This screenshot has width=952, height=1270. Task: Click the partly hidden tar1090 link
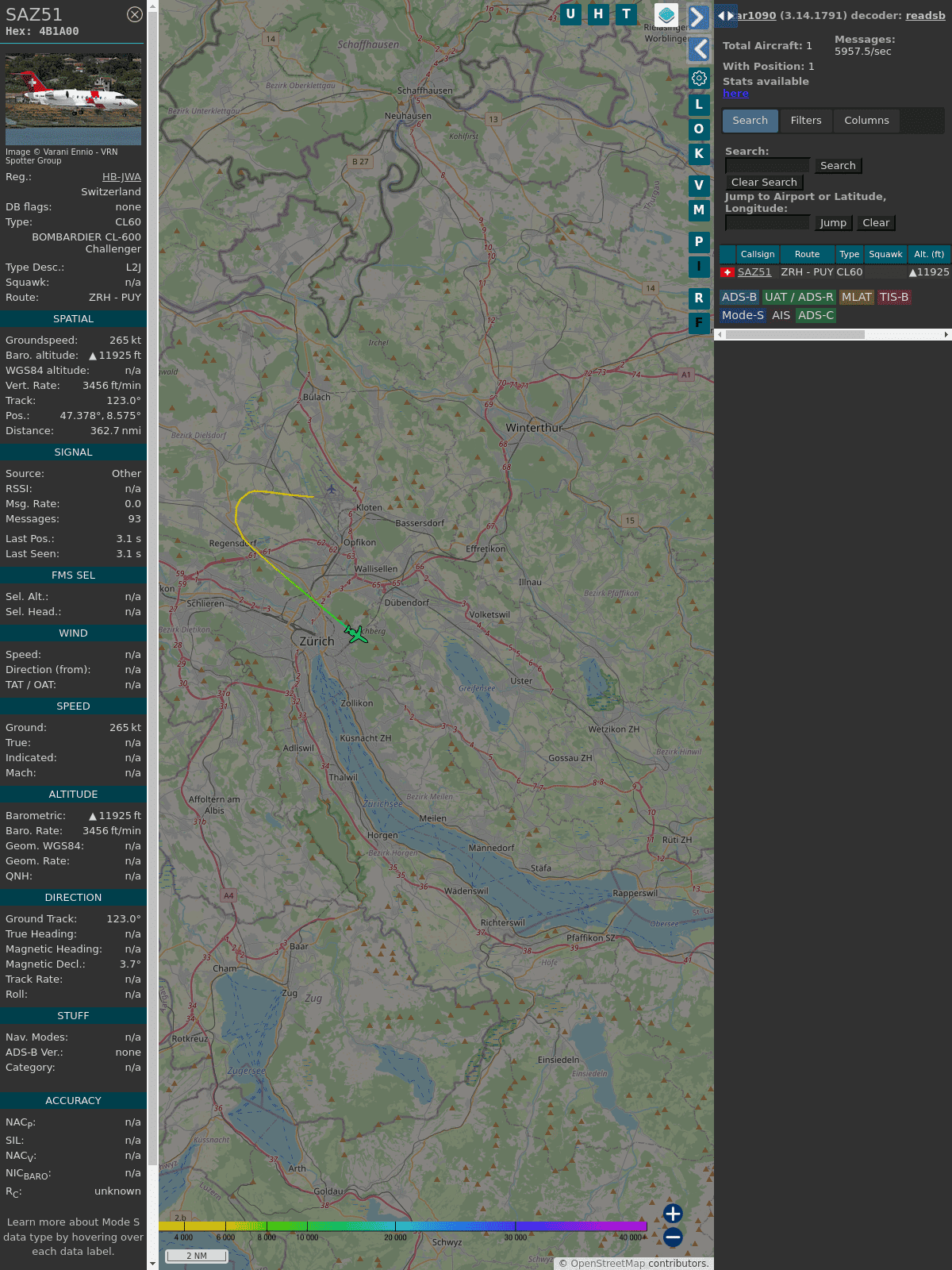(757, 15)
